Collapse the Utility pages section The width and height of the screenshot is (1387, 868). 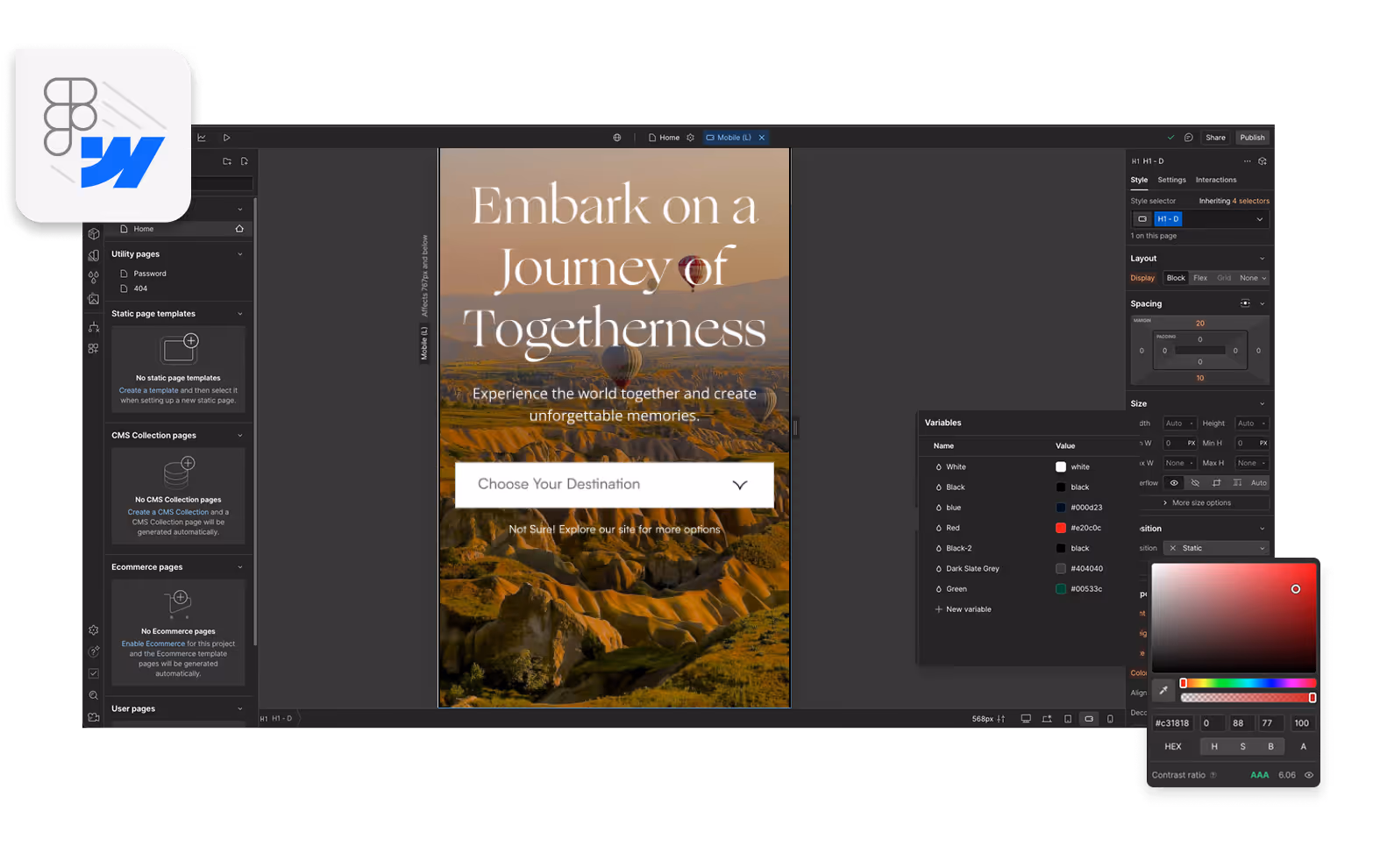pyautogui.click(x=240, y=254)
